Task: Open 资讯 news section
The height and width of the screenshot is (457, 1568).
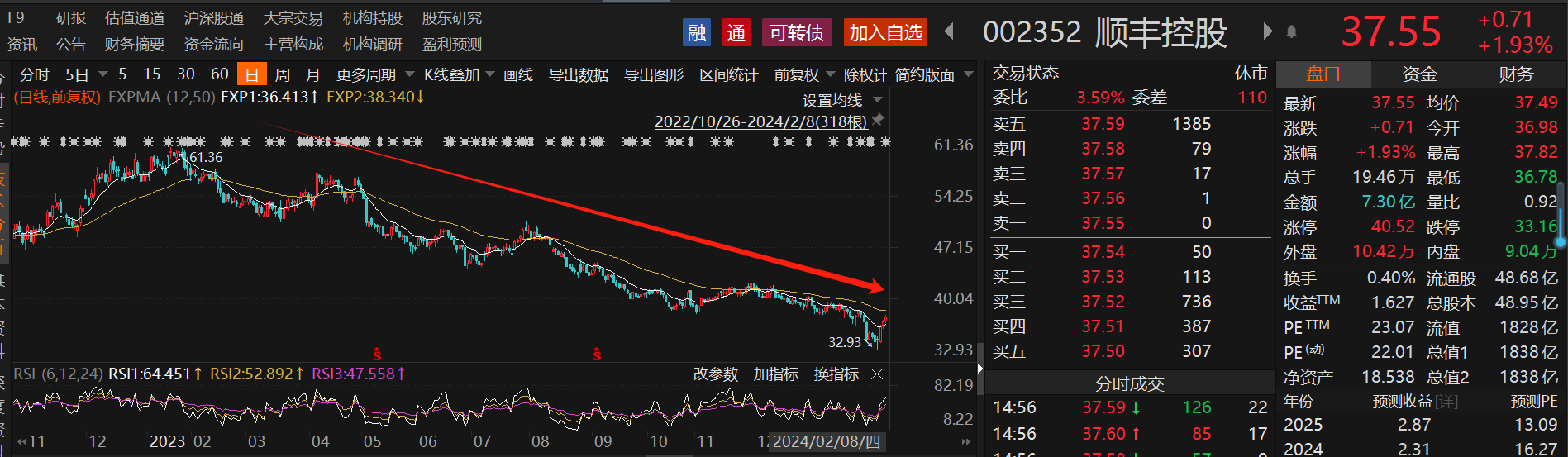Action: [22, 44]
